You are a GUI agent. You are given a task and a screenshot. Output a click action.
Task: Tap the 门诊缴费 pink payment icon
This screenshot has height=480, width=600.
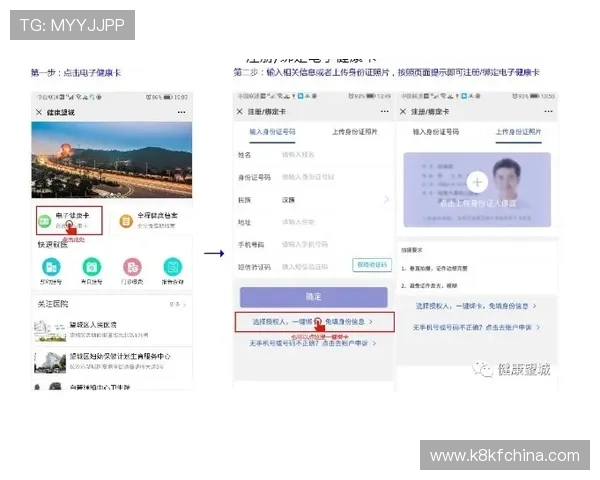click(x=132, y=267)
